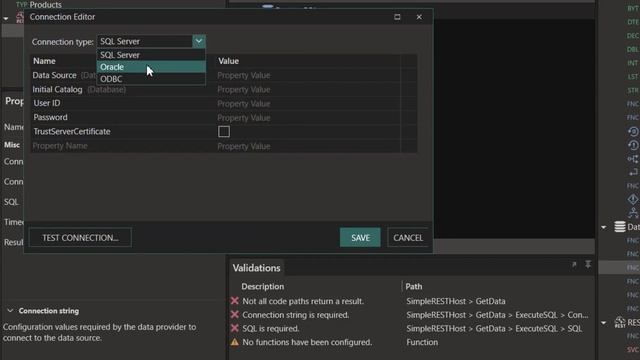Screen dimensions: 640x360
Task: Click the 'Function' path cell
Action: point(422,342)
